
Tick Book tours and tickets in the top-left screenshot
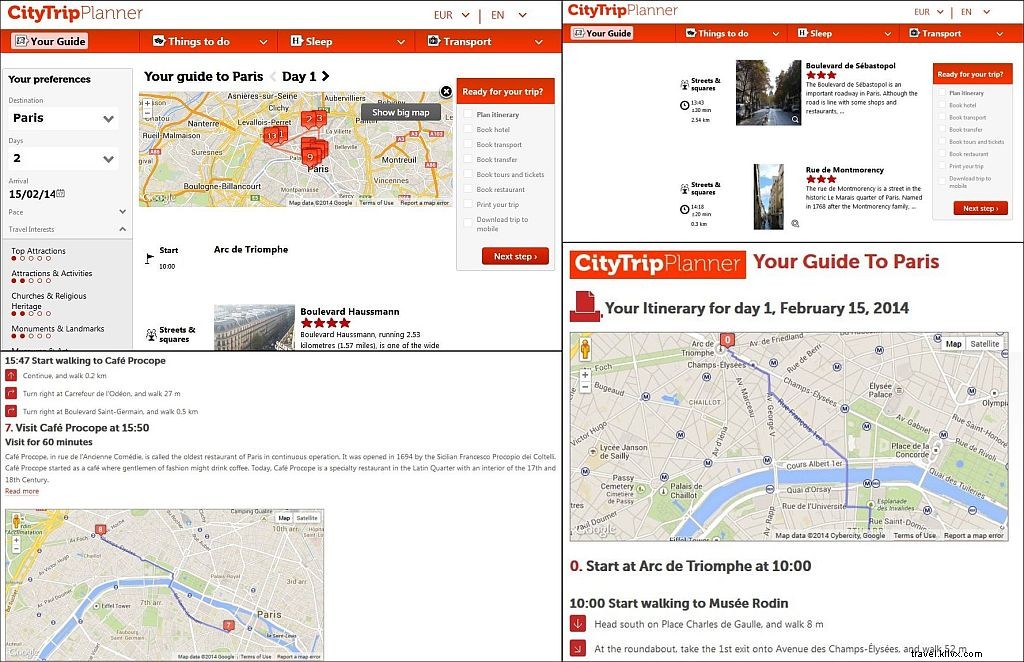coord(468,174)
